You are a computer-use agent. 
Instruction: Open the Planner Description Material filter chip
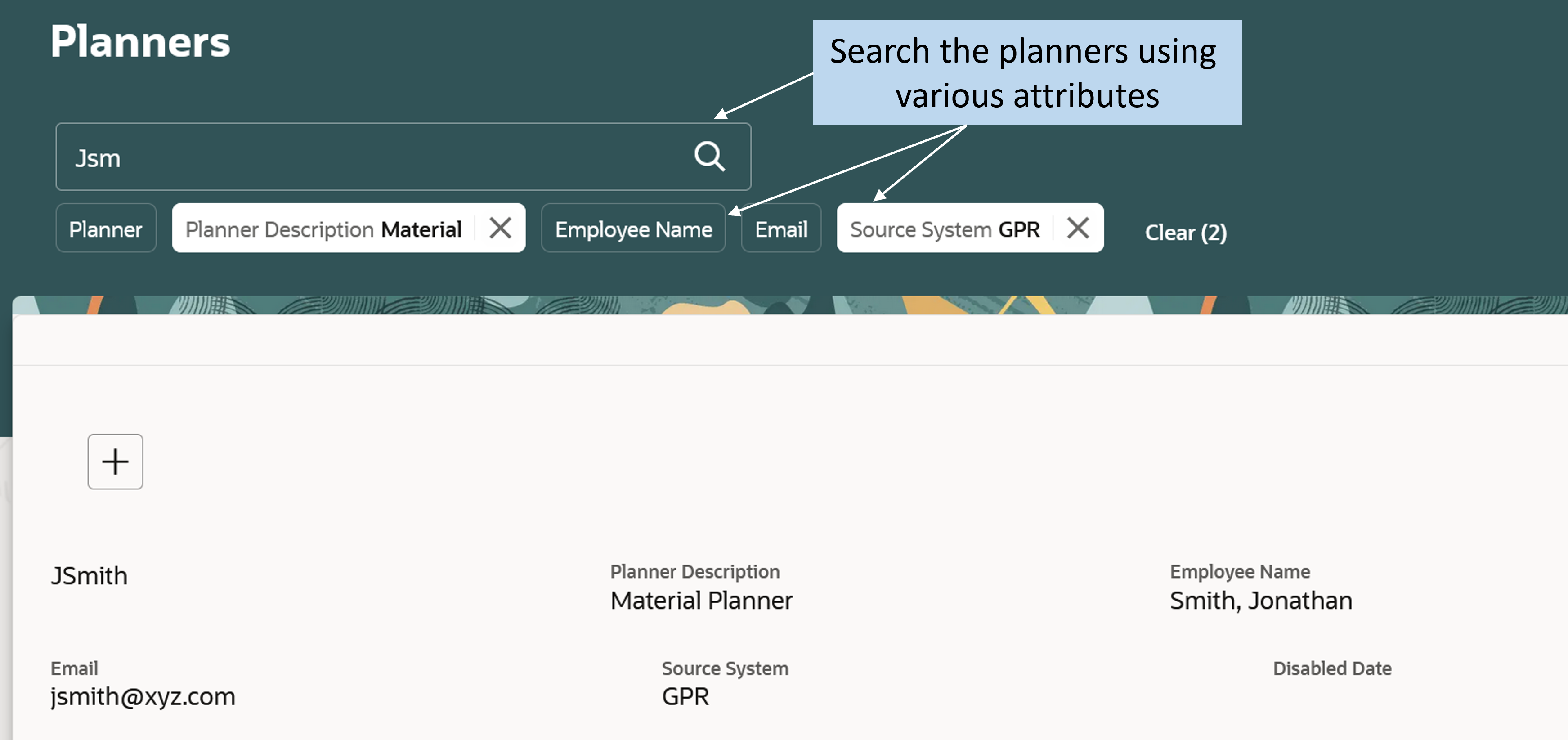[x=323, y=229]
